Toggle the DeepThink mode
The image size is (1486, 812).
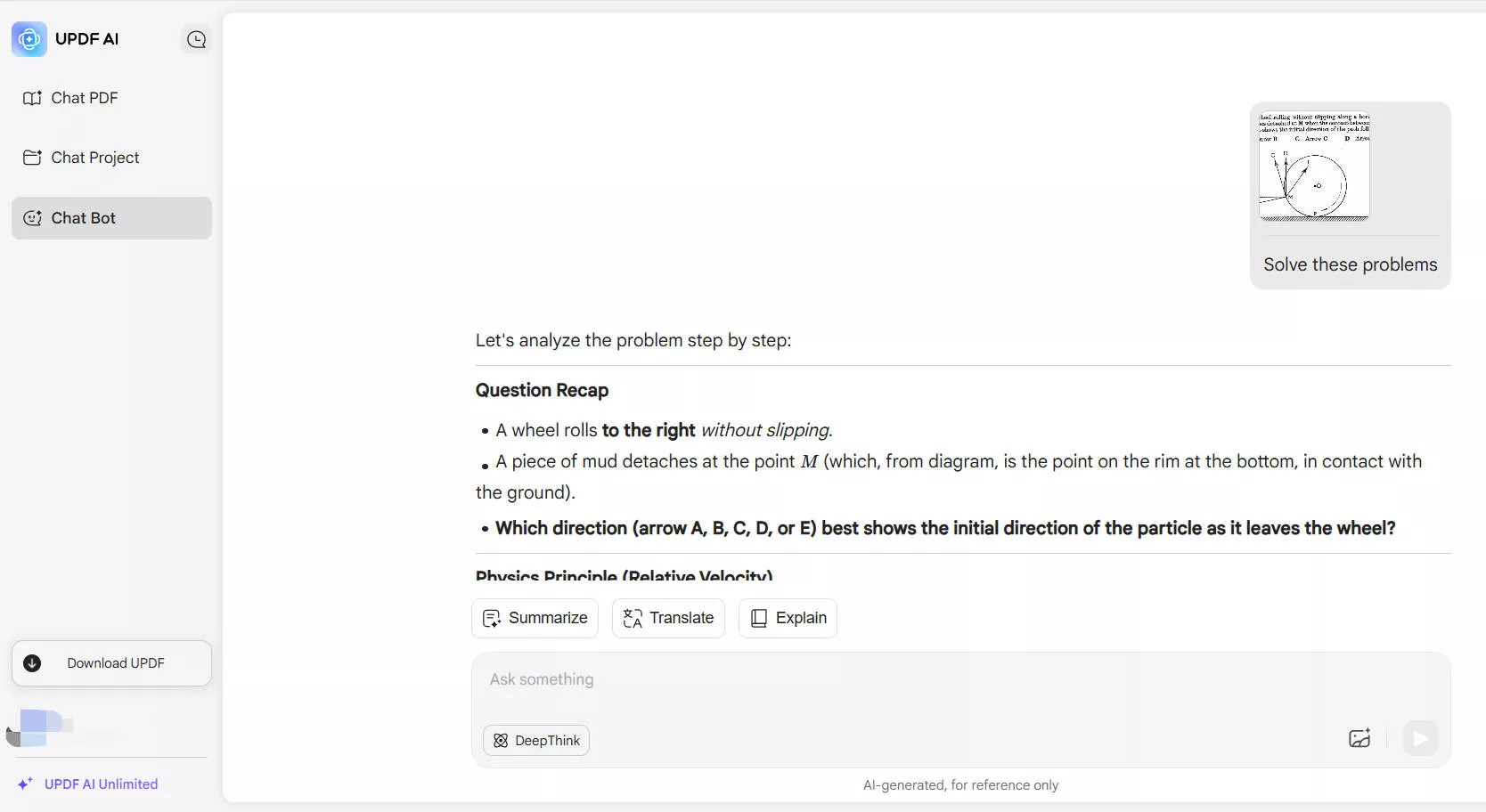coord(536,741)
